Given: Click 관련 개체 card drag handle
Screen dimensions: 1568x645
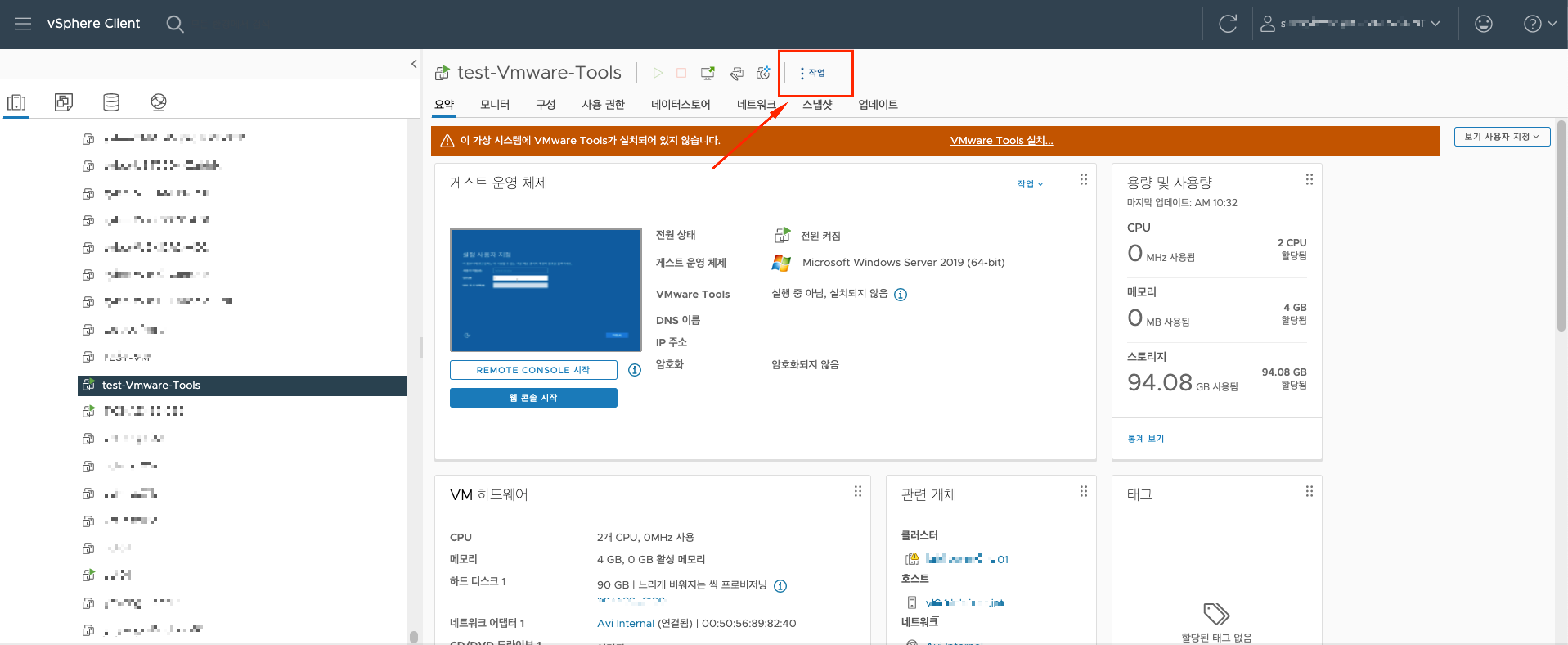Looking at the screenshot, I should [x=1084, y=491].
